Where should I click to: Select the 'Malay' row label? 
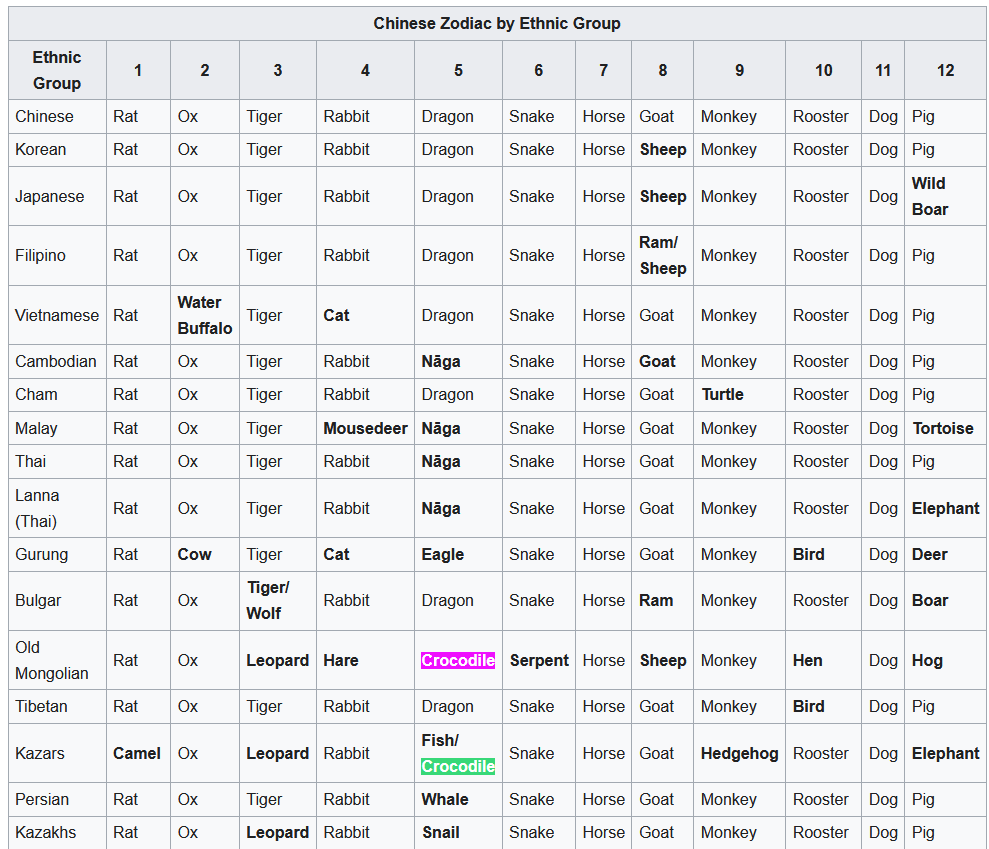pos(36,428)
